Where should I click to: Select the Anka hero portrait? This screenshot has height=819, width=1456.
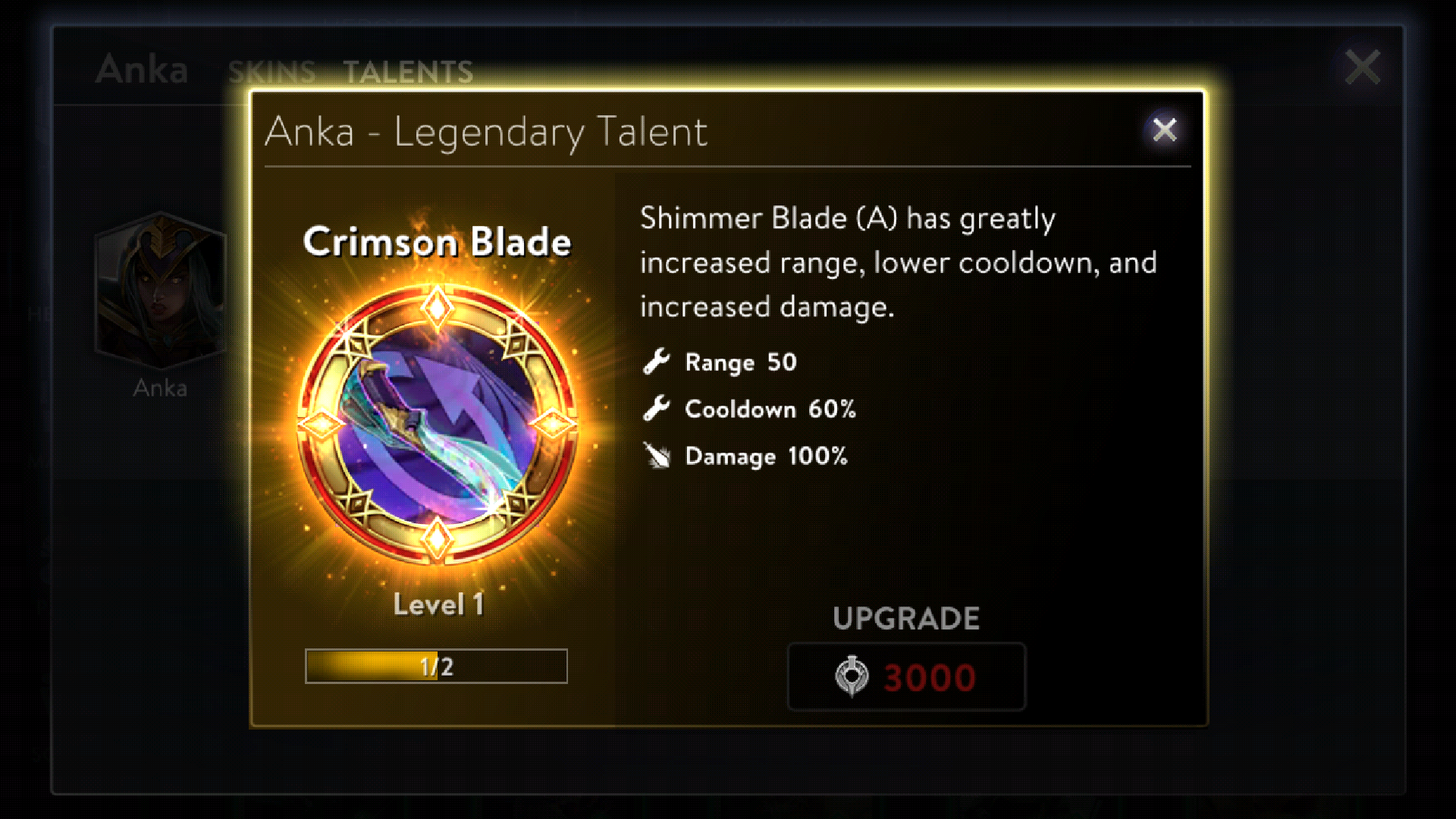coord(161,290)
